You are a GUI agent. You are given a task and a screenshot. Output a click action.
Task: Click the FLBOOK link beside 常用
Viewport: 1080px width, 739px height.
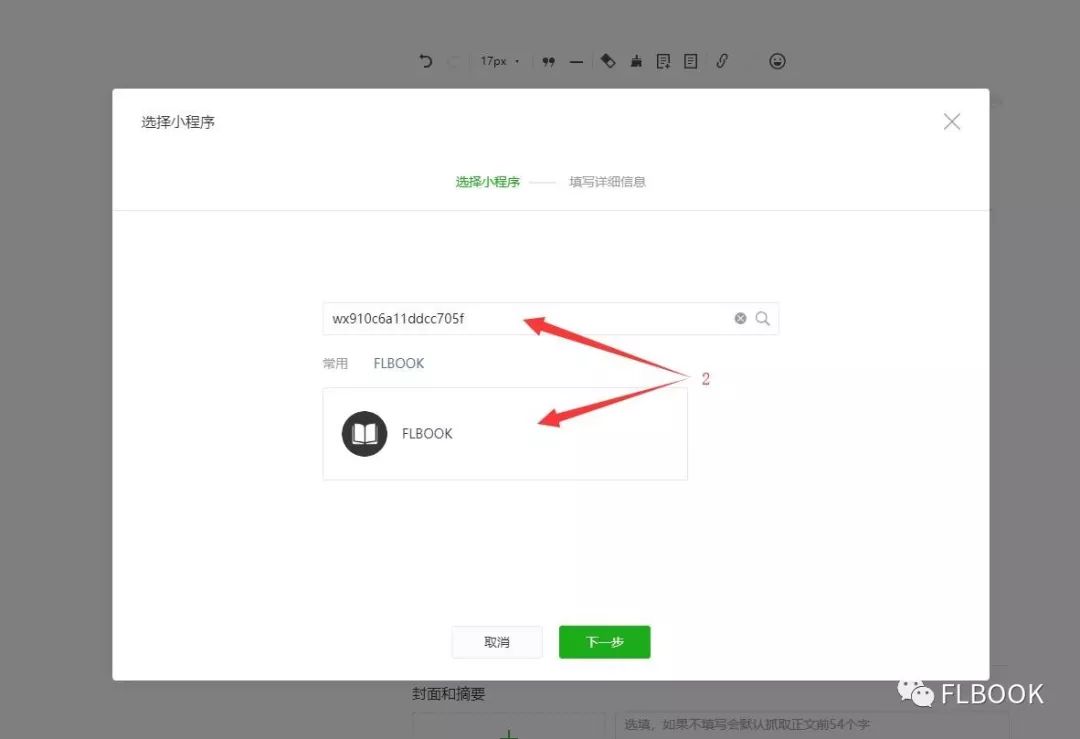[x=399, y=363]
